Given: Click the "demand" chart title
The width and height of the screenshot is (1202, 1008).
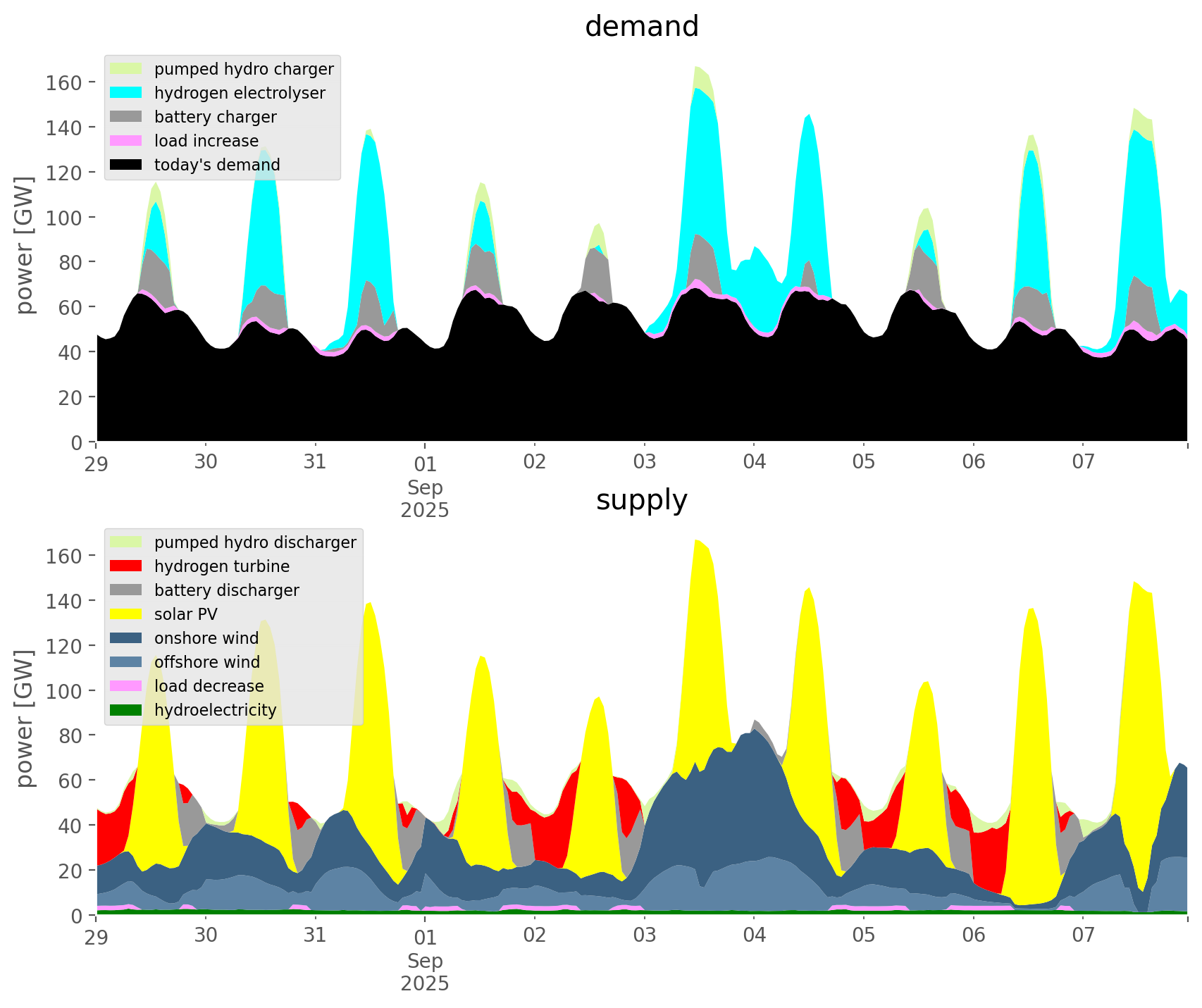Looking at the screenshot, I should [x=641, y=27].
